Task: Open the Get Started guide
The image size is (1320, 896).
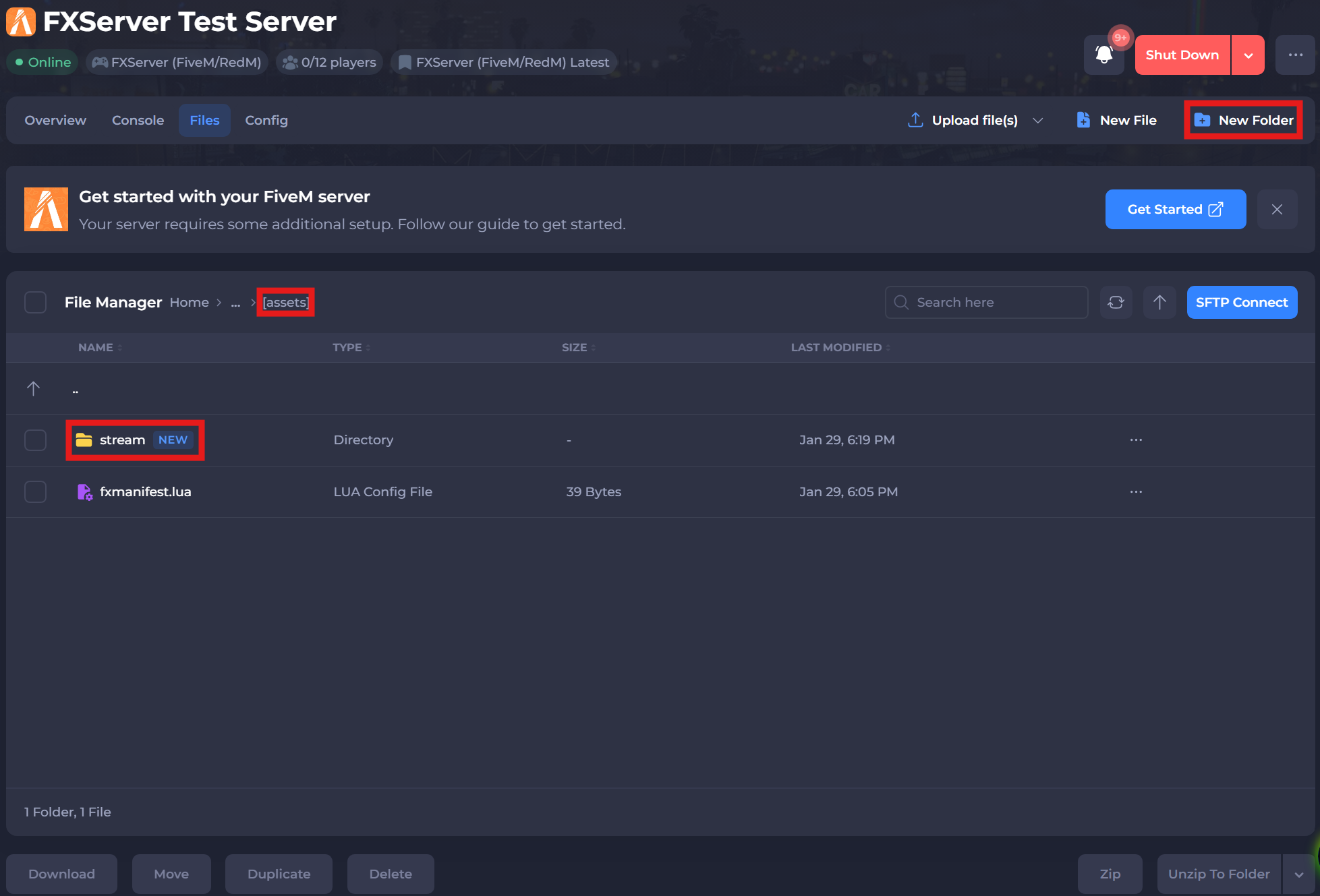Action: 1175,209
